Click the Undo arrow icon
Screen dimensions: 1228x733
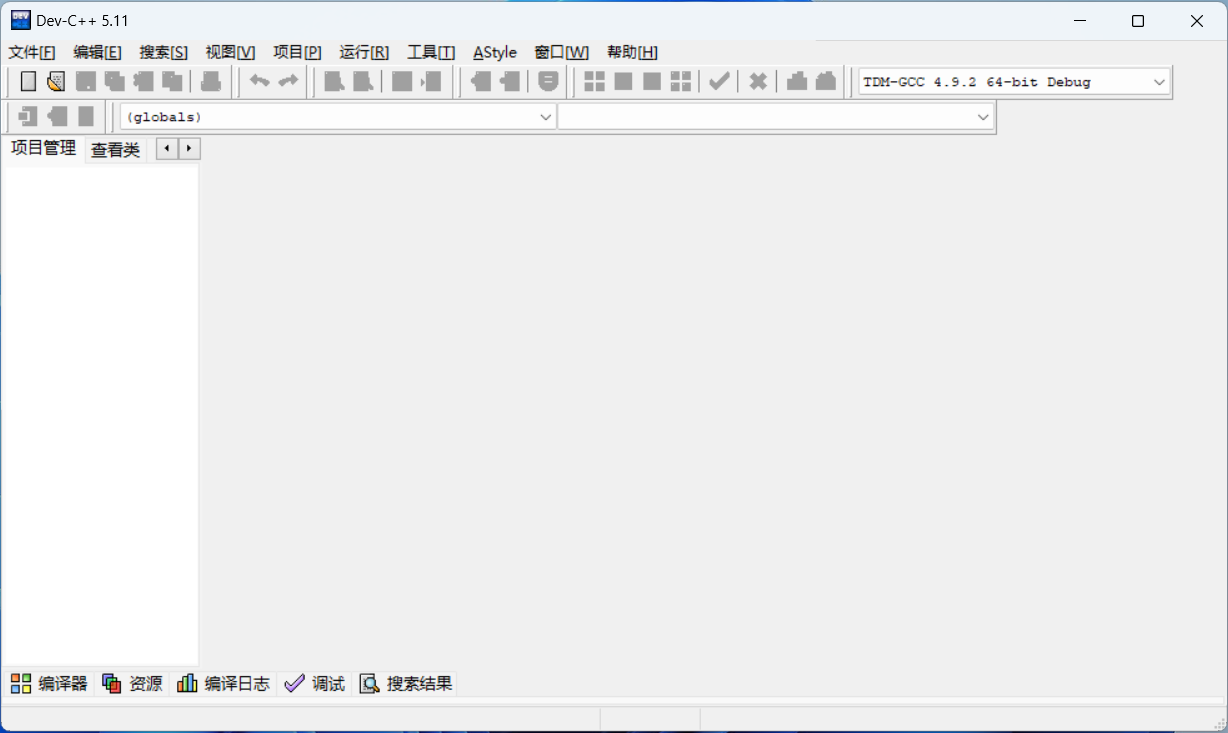(260, 82)
